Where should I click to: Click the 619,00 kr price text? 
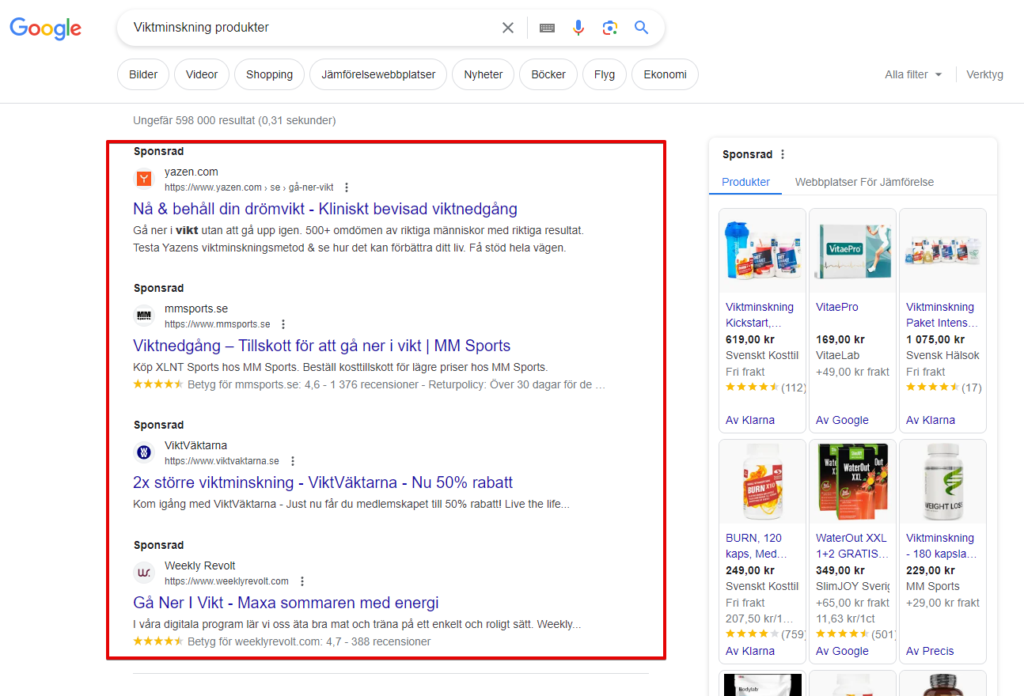[x=750, y=340]
